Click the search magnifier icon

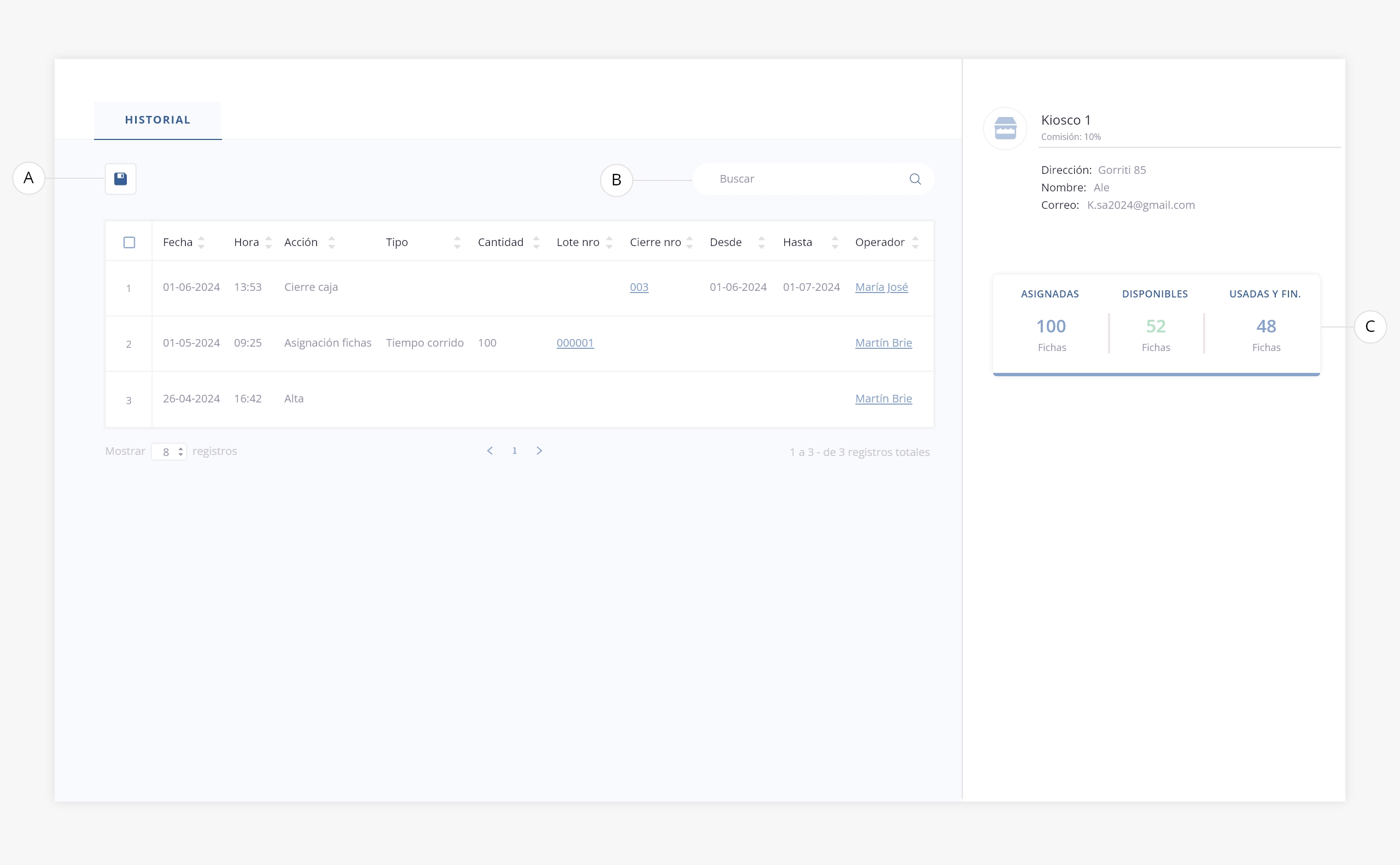(x=915, y=179)
